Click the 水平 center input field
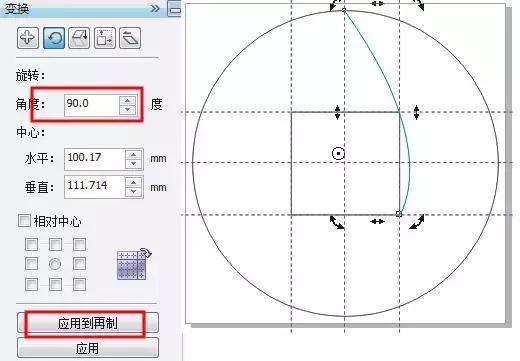Viewport: 520px width, 361px height. point(95,159)
